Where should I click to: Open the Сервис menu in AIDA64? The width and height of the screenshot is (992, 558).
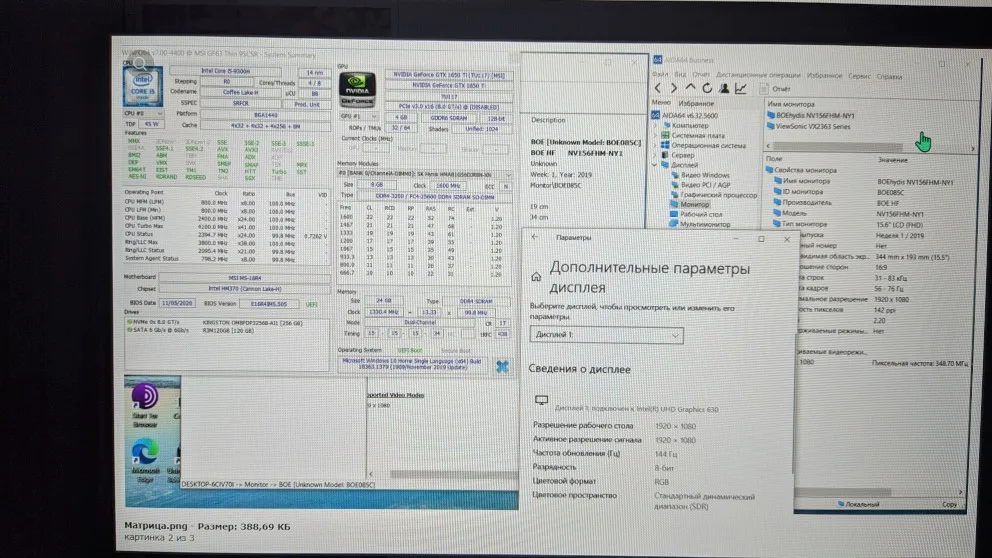click(859, 76)
